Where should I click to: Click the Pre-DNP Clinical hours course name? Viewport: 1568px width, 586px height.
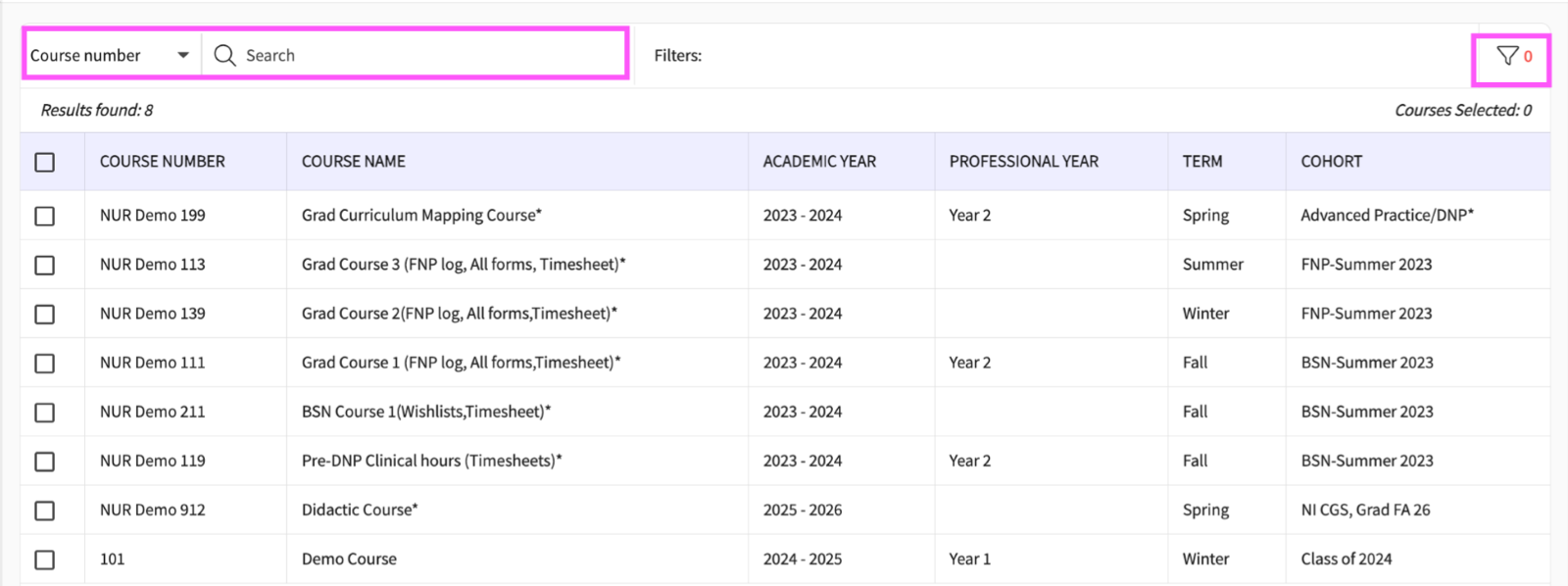click(x=431, y=461)
